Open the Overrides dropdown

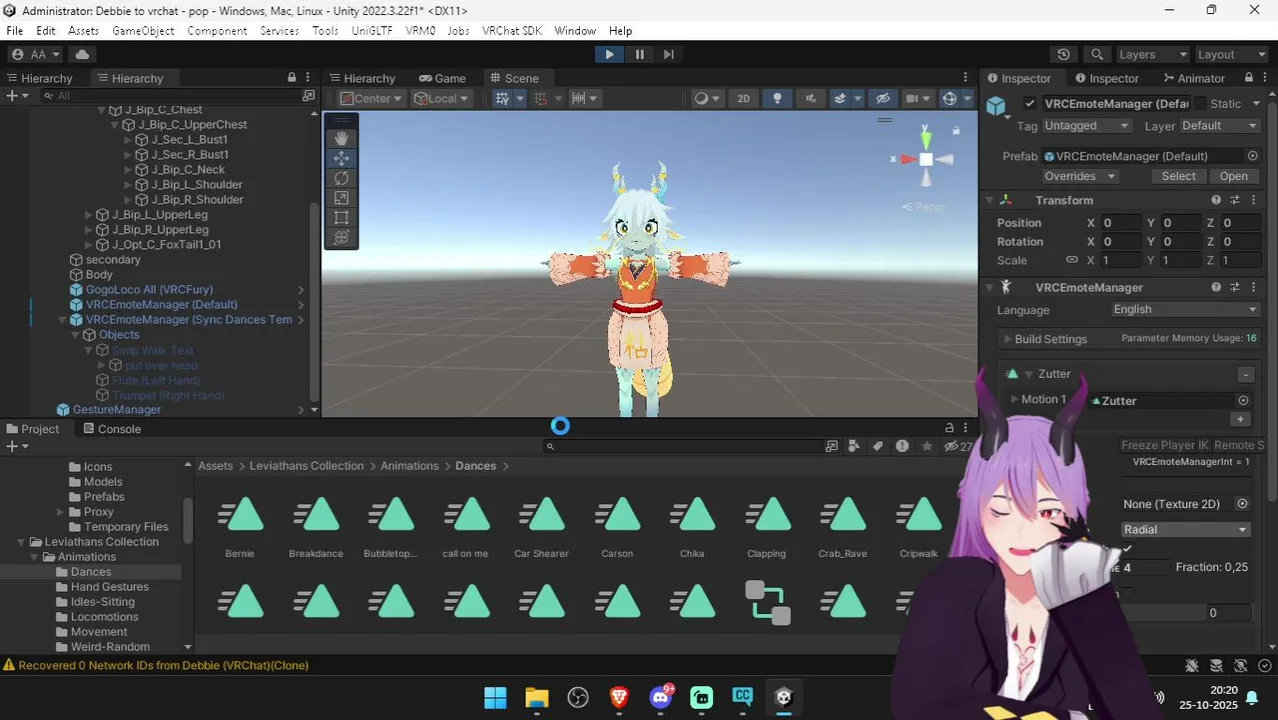[x=1080, y=176]
